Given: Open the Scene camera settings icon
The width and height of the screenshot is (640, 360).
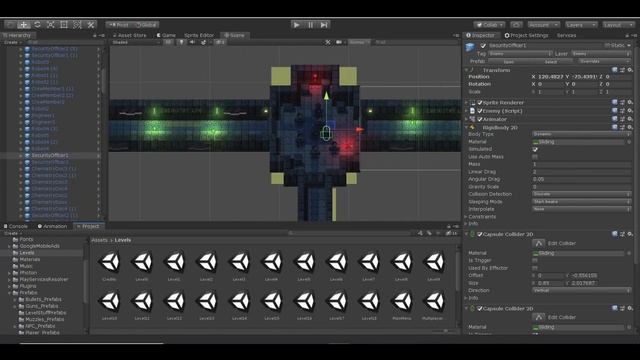Looking at the screenshot, I should pyautogui.click(x=339, y=42).
